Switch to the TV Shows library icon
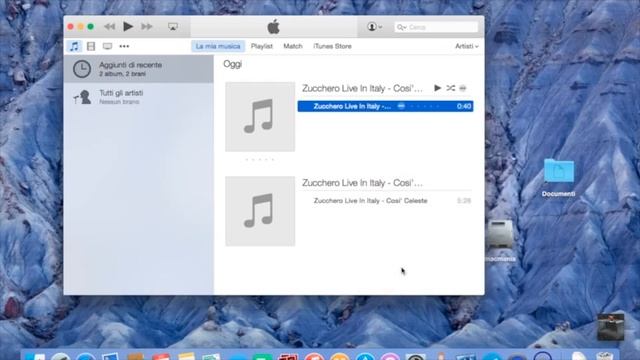 coord(107,46)
